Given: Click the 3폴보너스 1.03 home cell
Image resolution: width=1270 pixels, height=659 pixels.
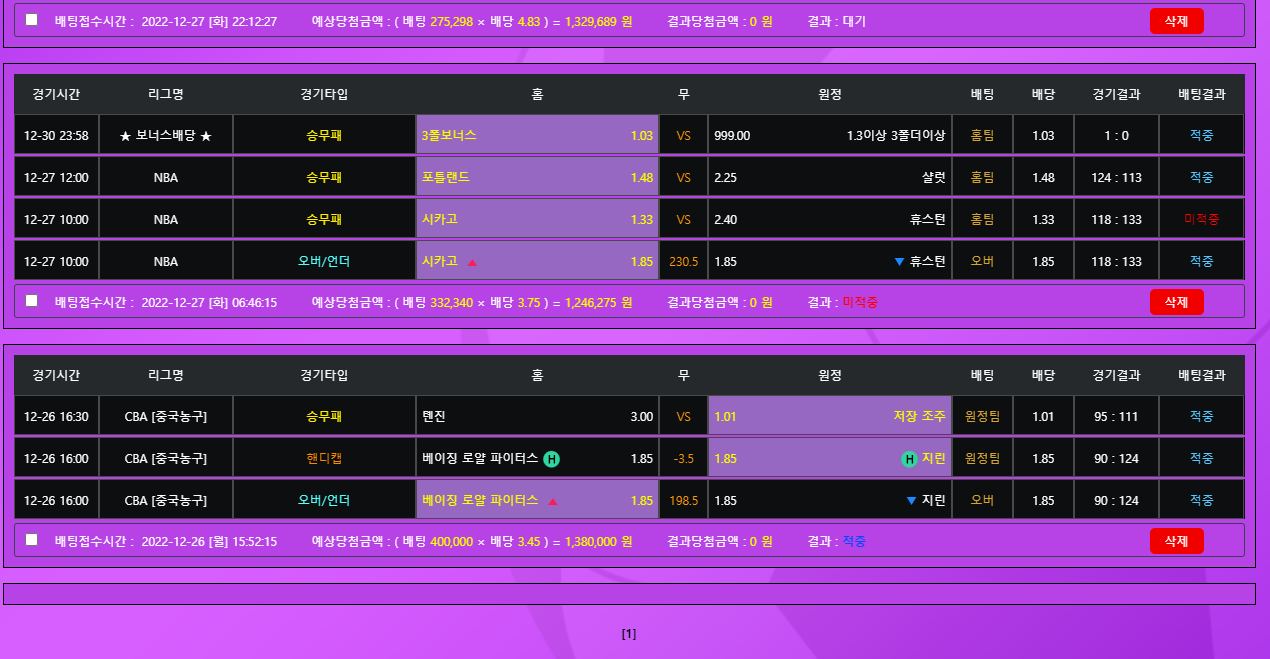Looking at the screenshot, I should [537, 135].
